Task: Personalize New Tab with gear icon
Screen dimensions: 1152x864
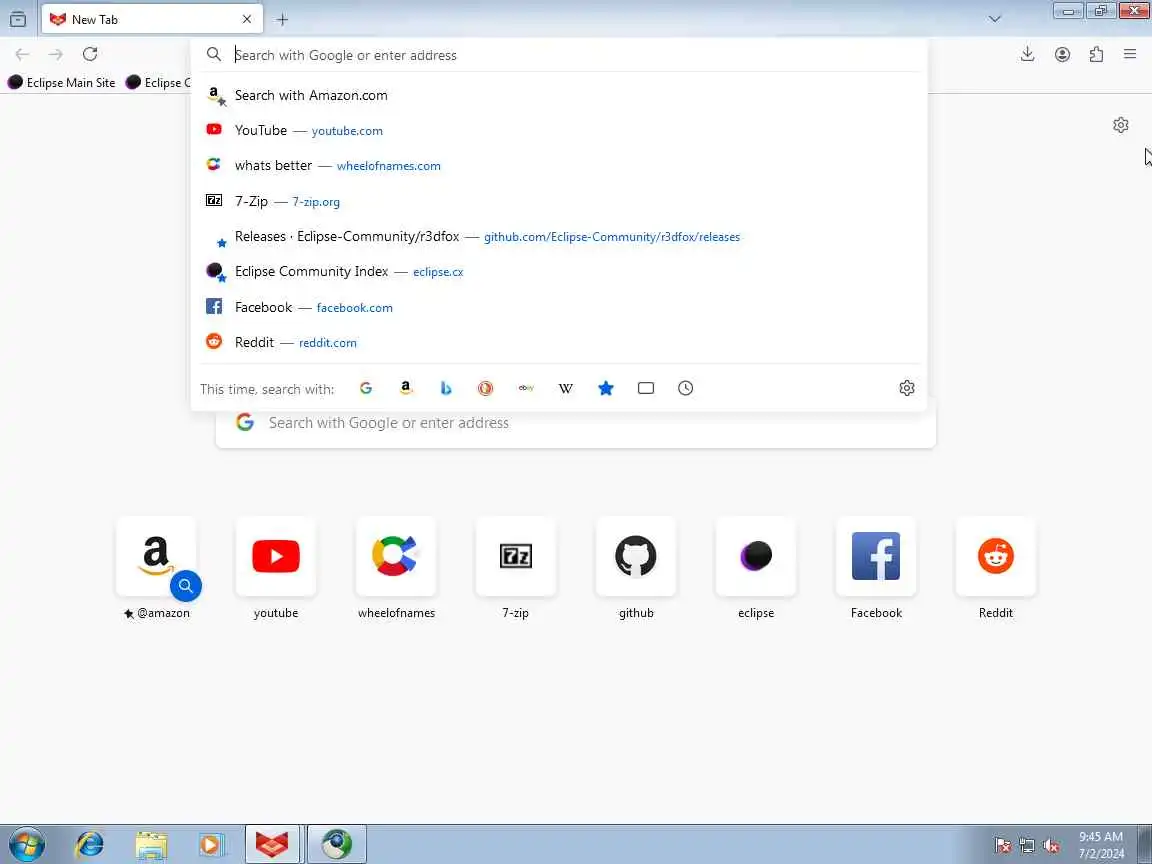Action: (x=1120, y=125)
